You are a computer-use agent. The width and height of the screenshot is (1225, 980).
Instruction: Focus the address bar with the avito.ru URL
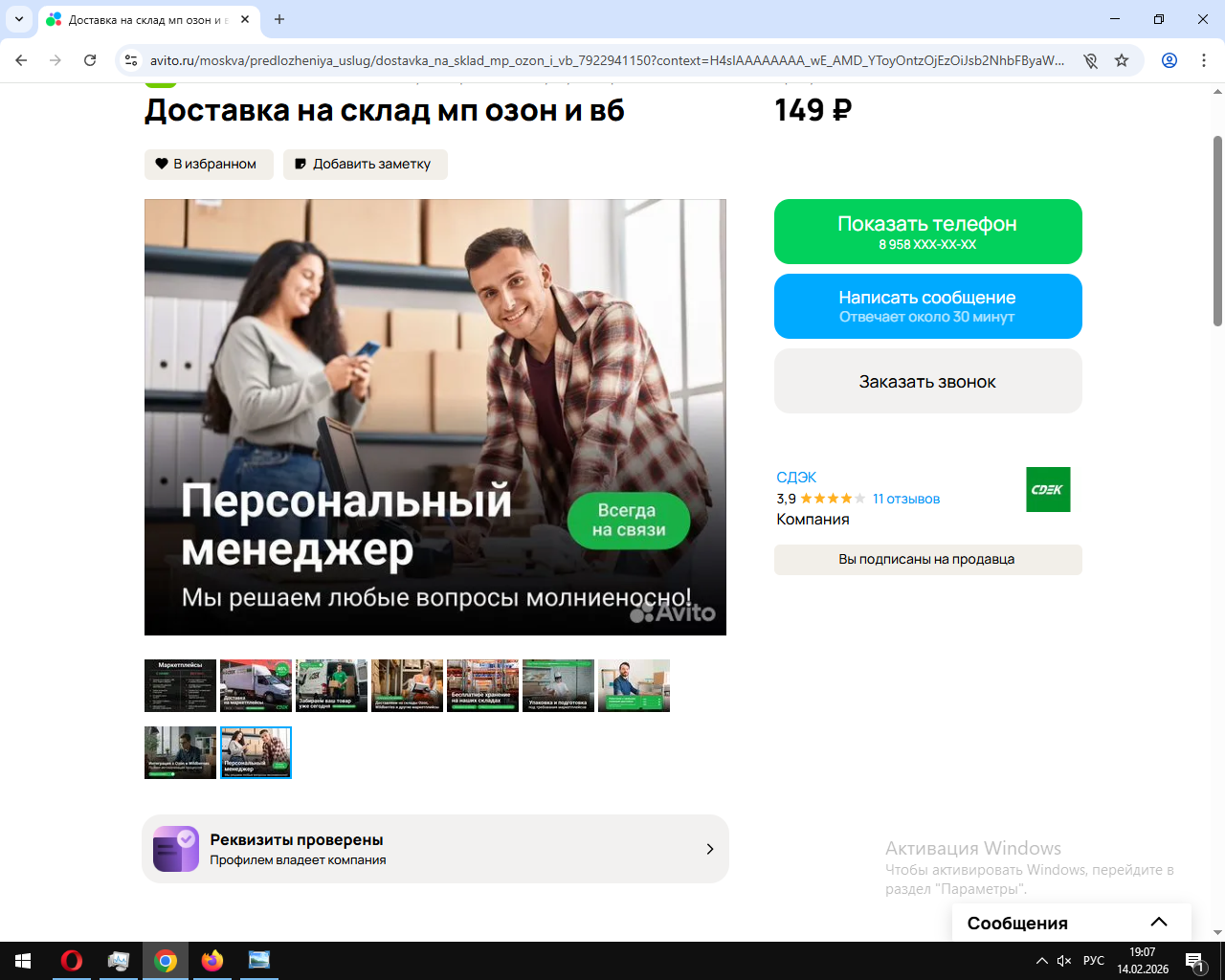coord(607,60)
